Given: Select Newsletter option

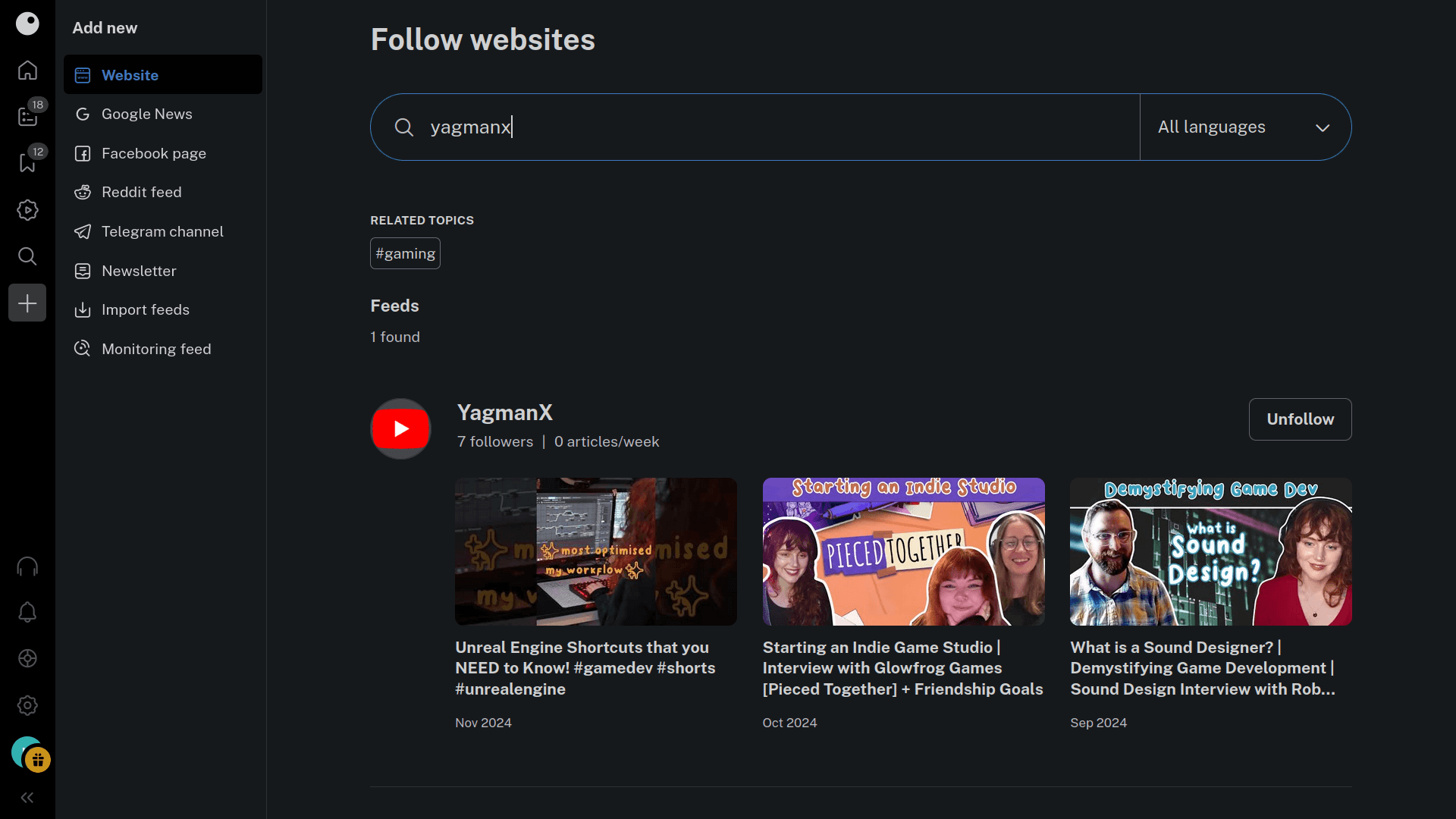Looking at the screenshot, I should click(163, 271).
